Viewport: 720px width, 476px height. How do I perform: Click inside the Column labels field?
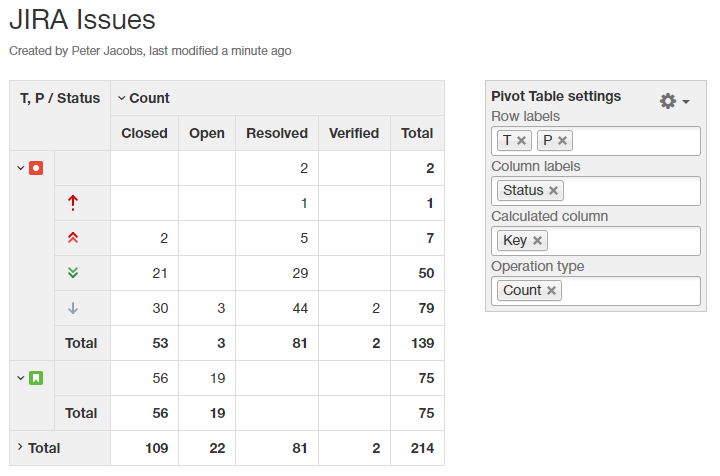click(x=596, y=191)
